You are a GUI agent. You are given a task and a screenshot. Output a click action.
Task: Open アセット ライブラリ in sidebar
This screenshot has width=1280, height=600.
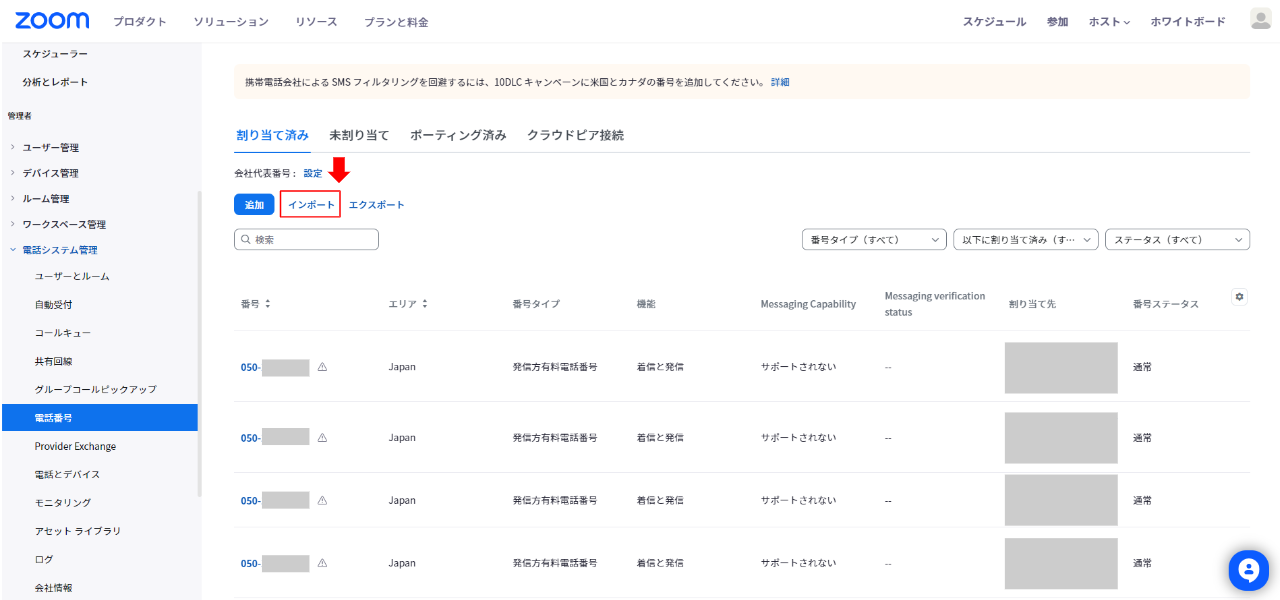click(77, 531)
